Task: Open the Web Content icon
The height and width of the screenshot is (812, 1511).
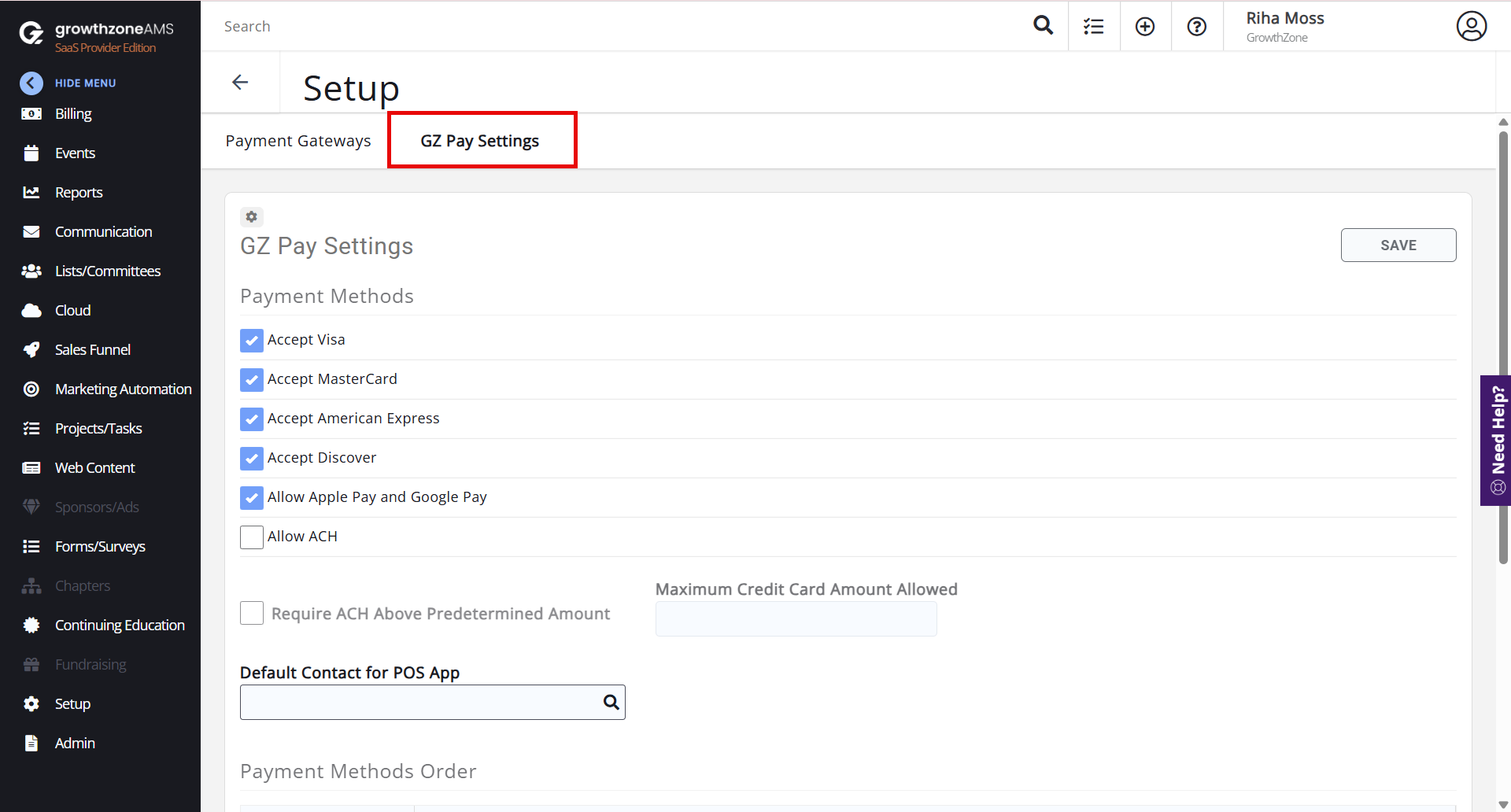Action: [x=31, y=468]
